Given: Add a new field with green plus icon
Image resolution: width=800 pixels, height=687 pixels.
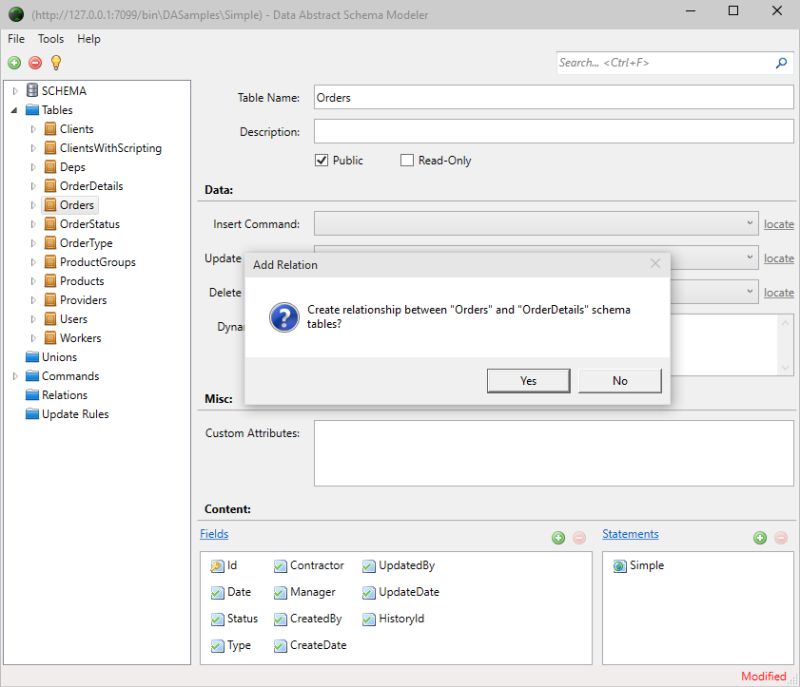Looking at the screenshot, I should click(558, 538).
